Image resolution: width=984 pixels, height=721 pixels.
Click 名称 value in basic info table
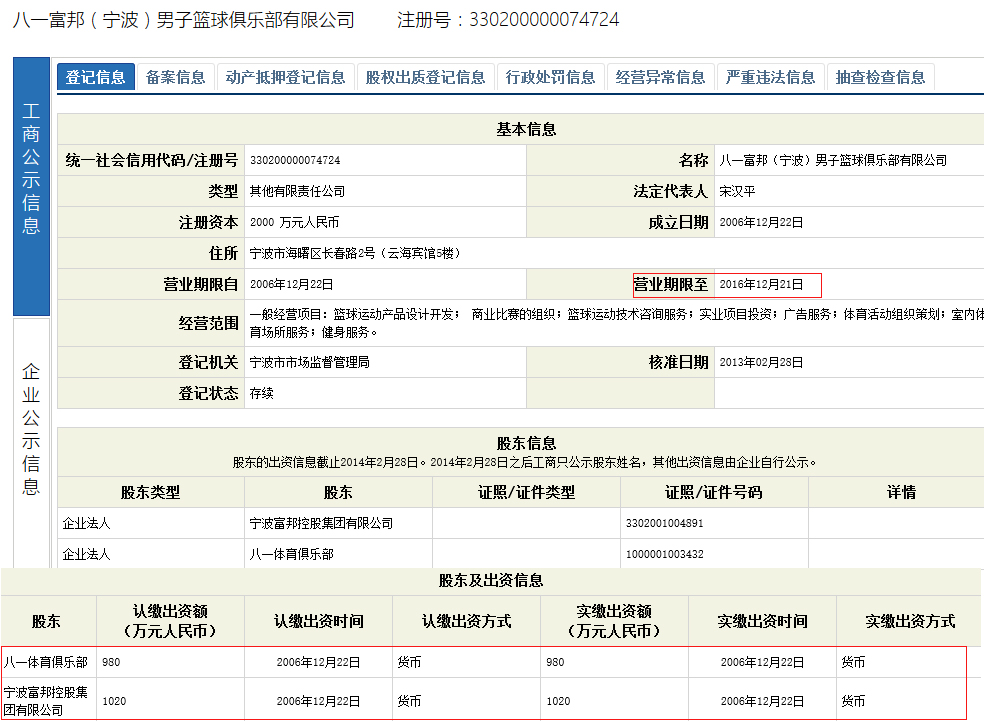(x=833, y=161)
